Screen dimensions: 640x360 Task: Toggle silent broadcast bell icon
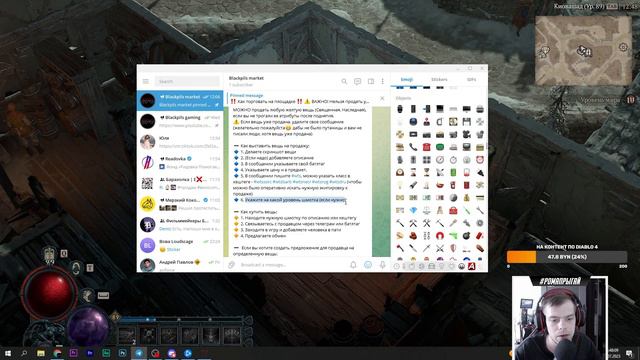(x=353, y=265)
